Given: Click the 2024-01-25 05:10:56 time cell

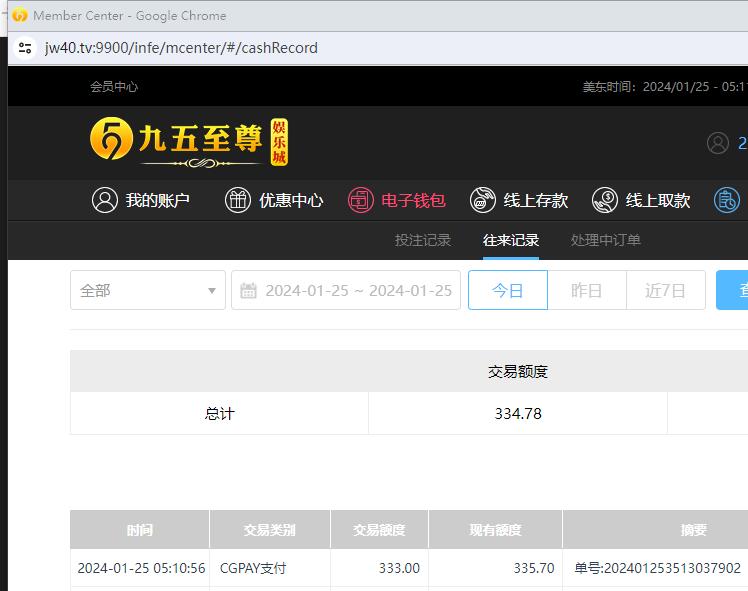Looking at the screenshot, I should pos(141,568).
